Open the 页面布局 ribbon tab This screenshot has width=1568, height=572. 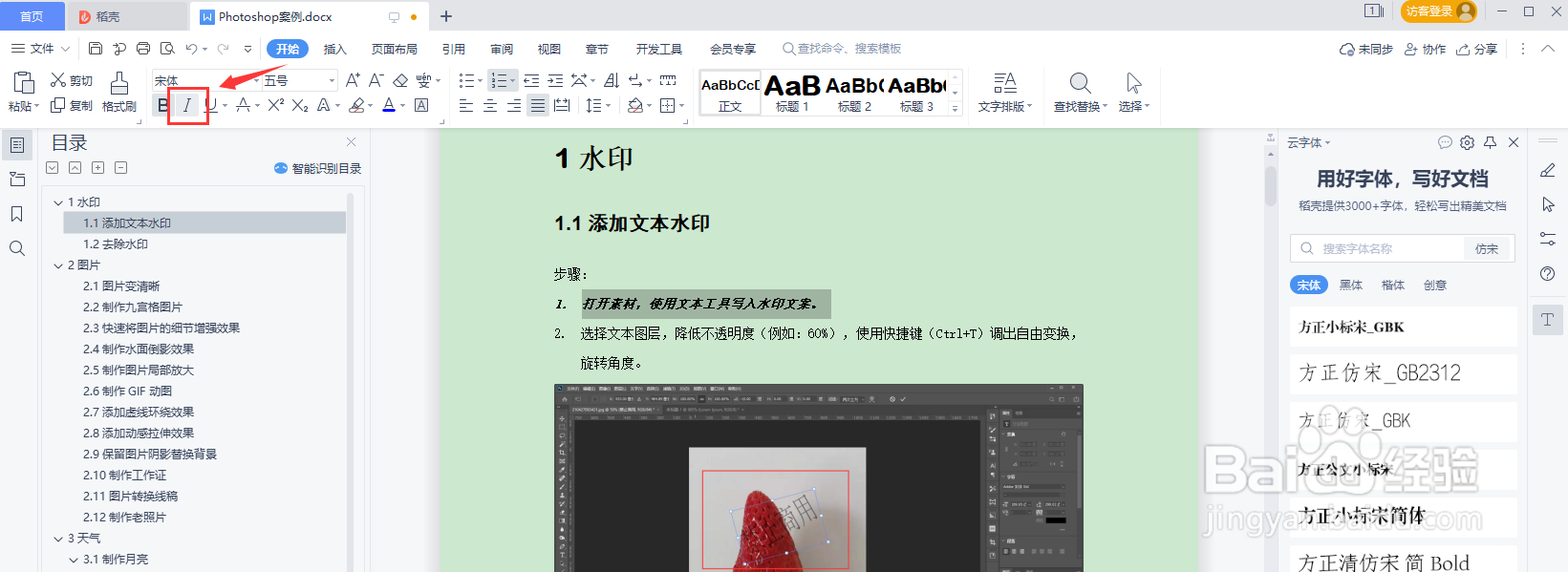pyautogui.click(x=395, y=49)
